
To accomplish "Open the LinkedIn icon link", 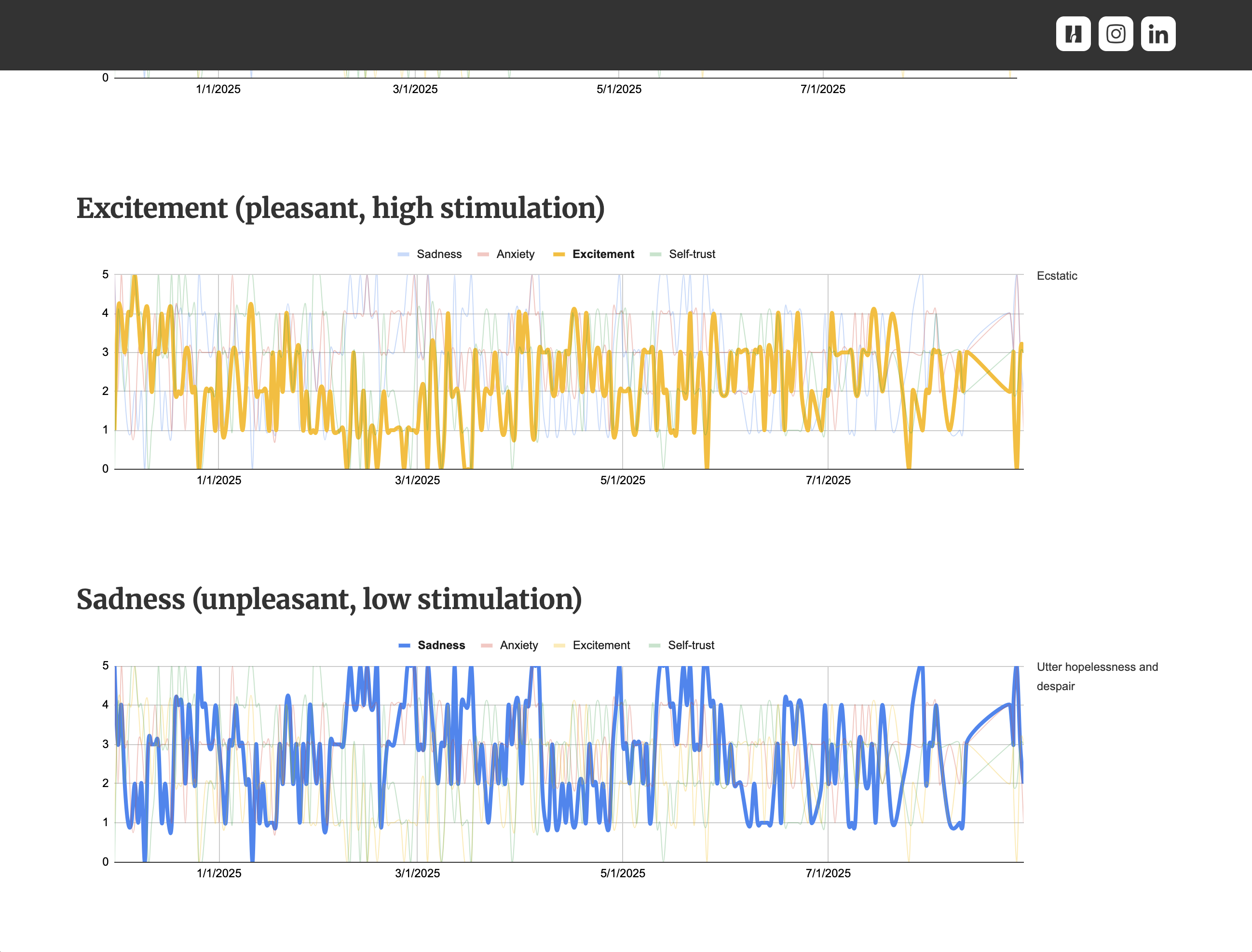I will (x=1158, y=34).
